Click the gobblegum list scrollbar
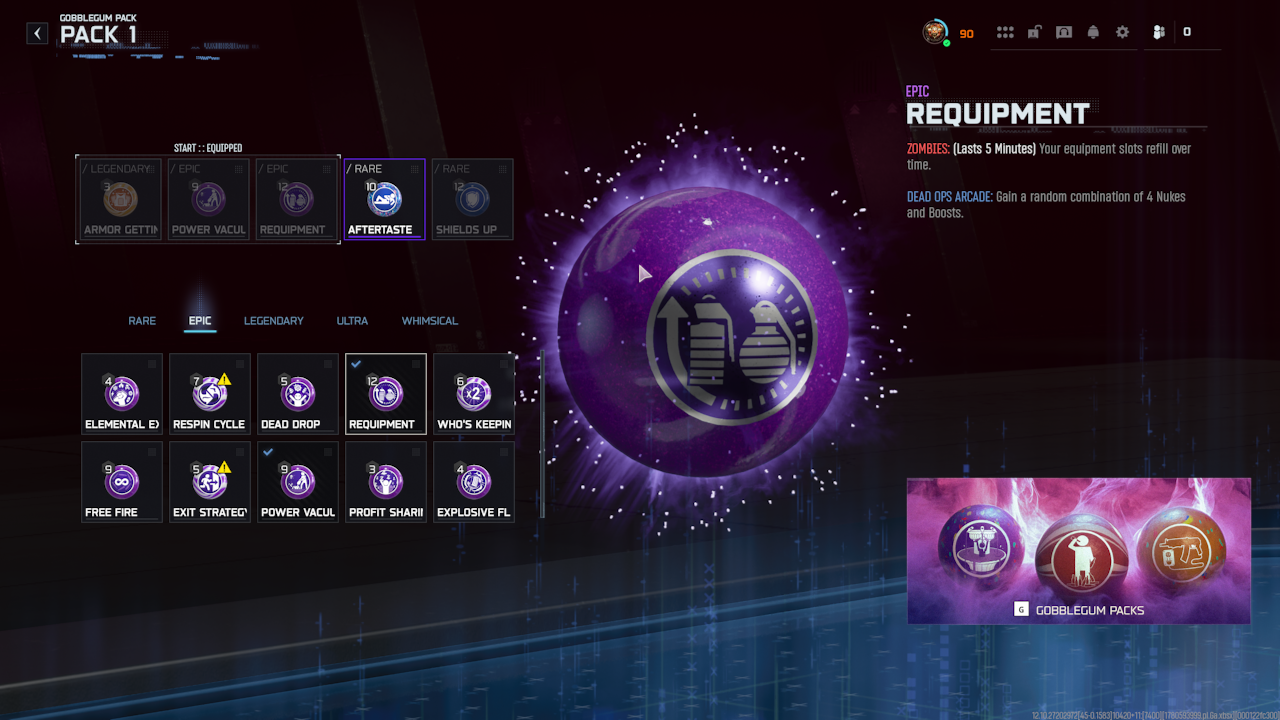The width and height of the screenshot is (1280, 720). (x=543, y=436)
